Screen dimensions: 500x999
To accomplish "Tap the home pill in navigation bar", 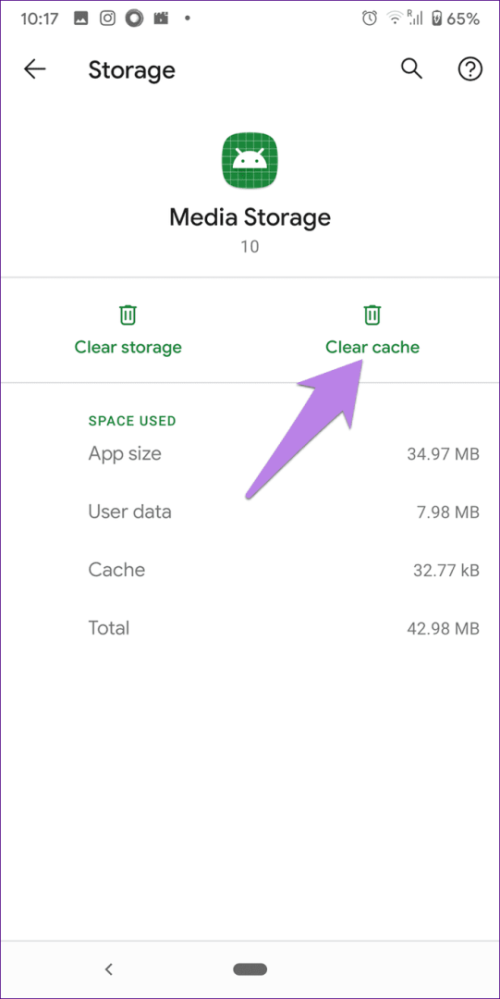I will (250, 970).
